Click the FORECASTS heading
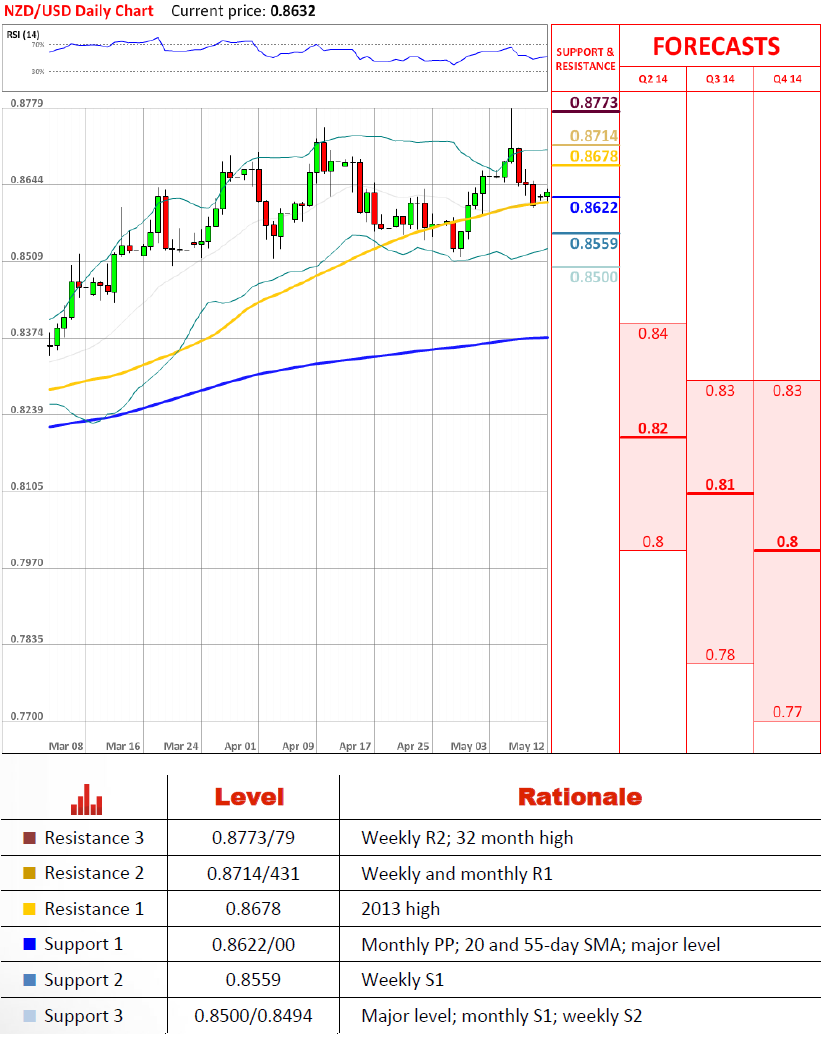822x1037 pixels. click(716, 46)
